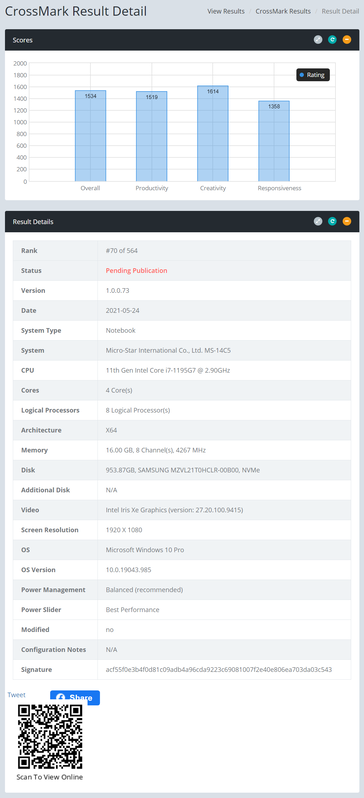The width and height of the screenshot is (364, 798).
Task: Expand the Scores panel to fullscreen
Action: point(318,40)
